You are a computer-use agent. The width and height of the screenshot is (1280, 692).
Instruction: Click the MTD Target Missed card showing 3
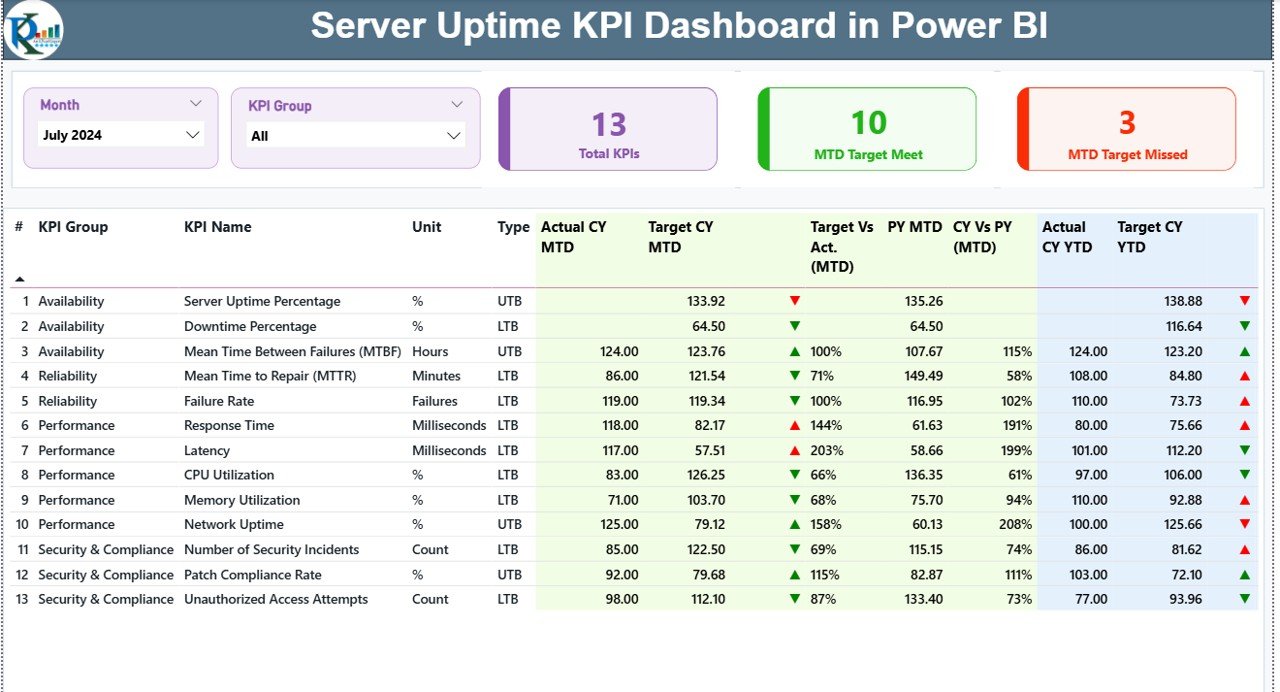1126,128
